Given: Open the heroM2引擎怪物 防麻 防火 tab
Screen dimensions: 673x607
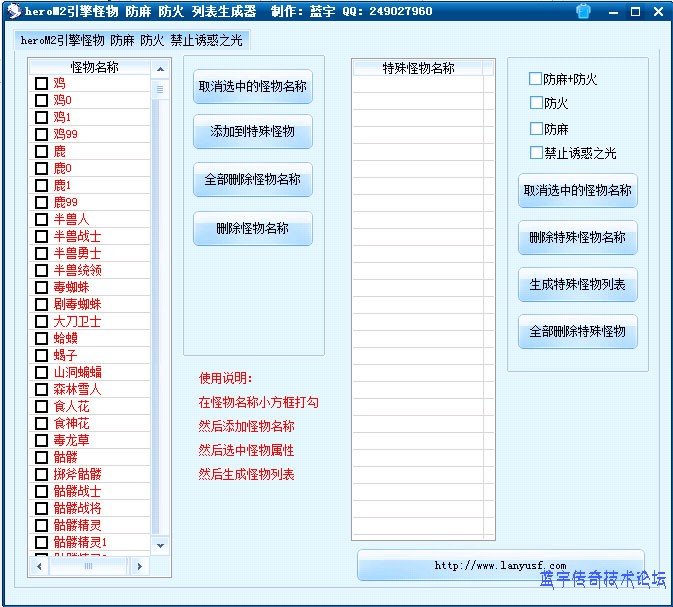Looking at the screenshot, I should click(131, 41).
